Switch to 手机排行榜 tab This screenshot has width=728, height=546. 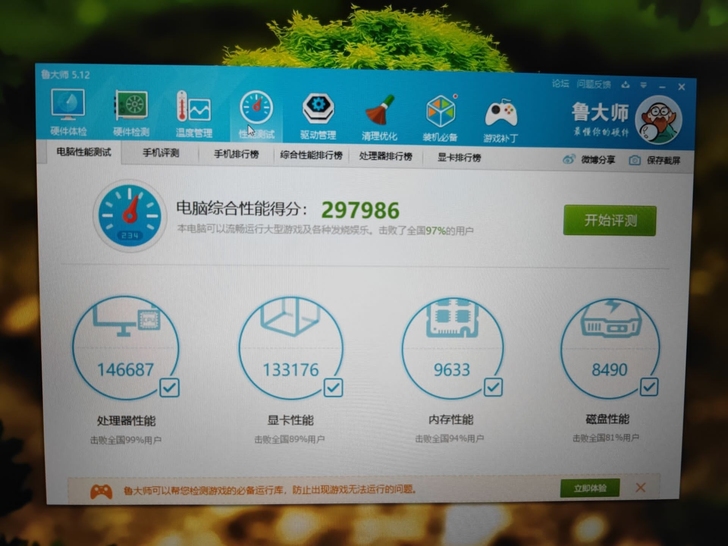click(x=236, y=154)
